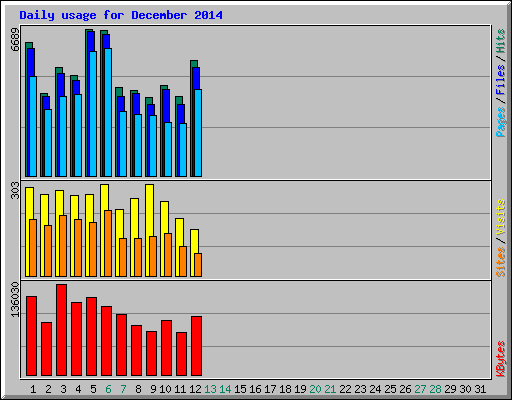Click the orange Sites bar for day 10

click(168, 255)
